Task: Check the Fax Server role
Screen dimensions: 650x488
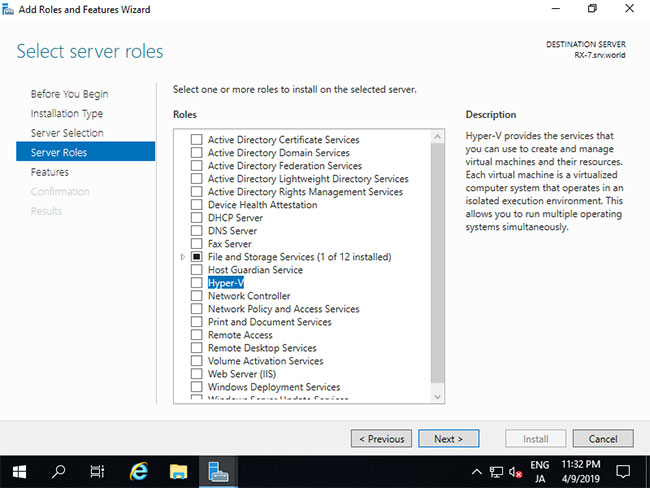Action: pos(196,243)
